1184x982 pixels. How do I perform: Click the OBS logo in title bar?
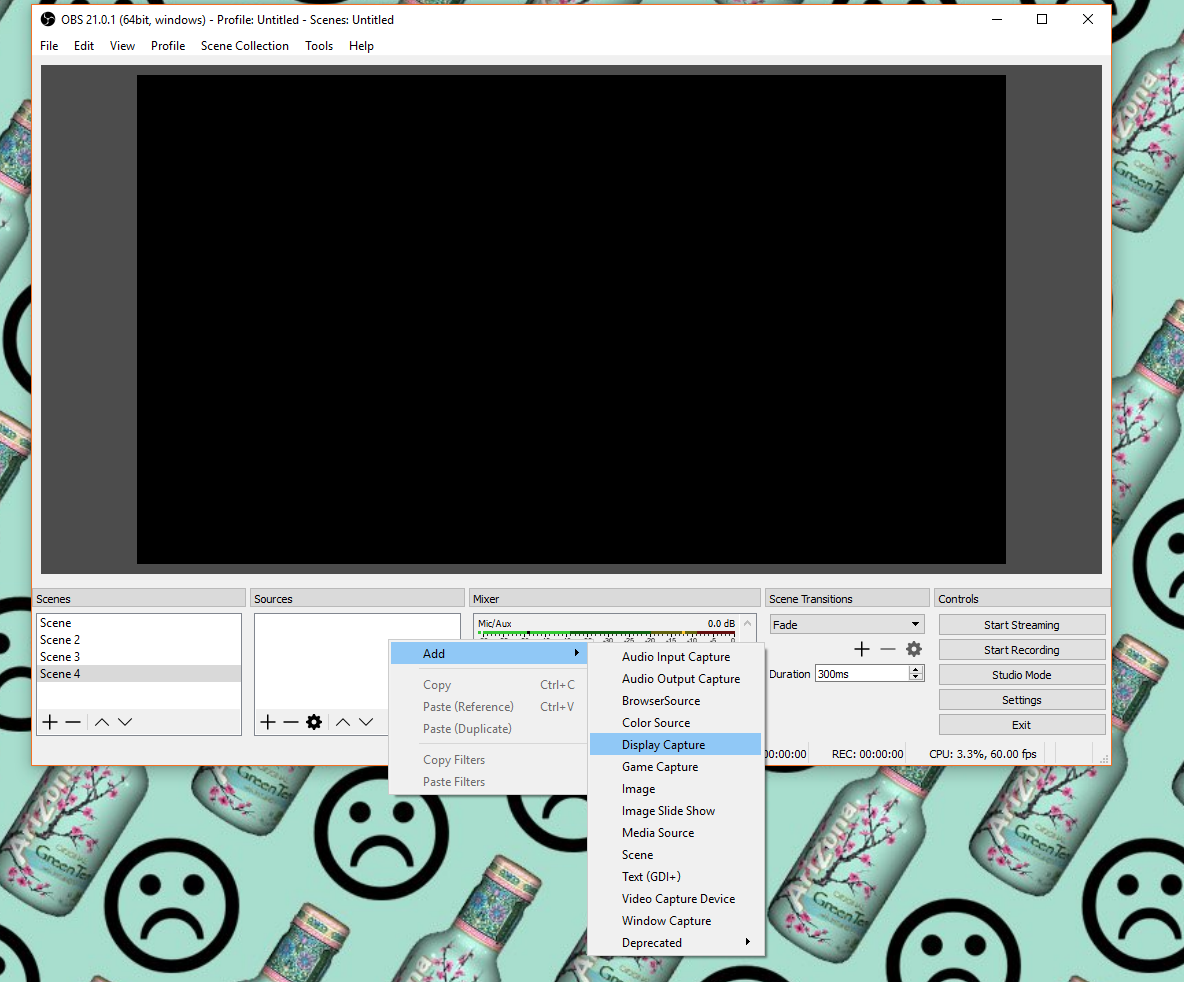point(48,20)
